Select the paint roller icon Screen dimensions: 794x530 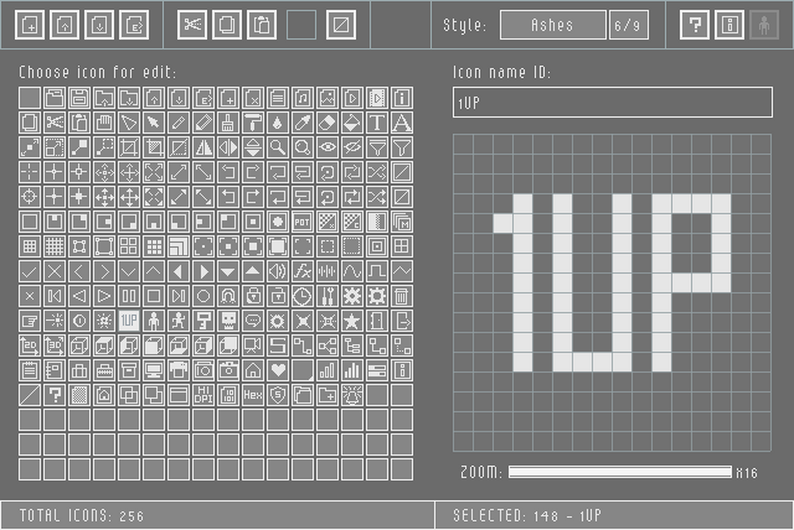253,123
